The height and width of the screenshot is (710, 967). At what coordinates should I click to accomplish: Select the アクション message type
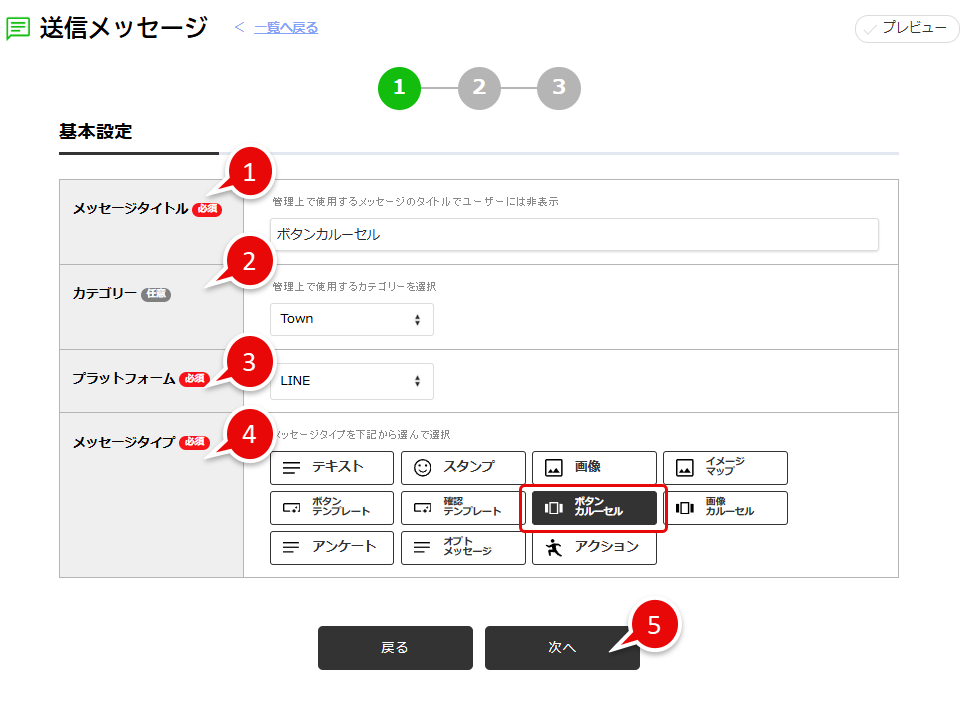[x=594, y=547]
